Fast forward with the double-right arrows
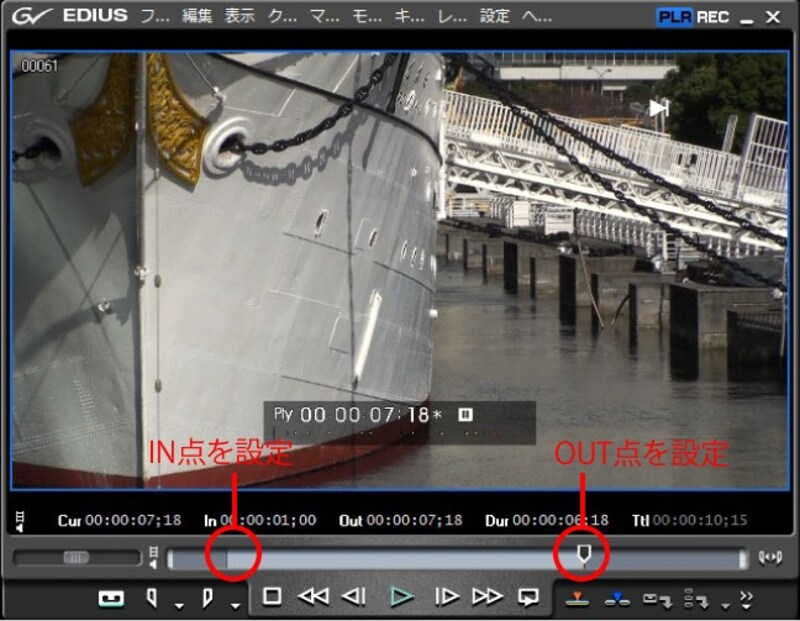This screenshot has height=621, width=800. (x=487, y=596)
